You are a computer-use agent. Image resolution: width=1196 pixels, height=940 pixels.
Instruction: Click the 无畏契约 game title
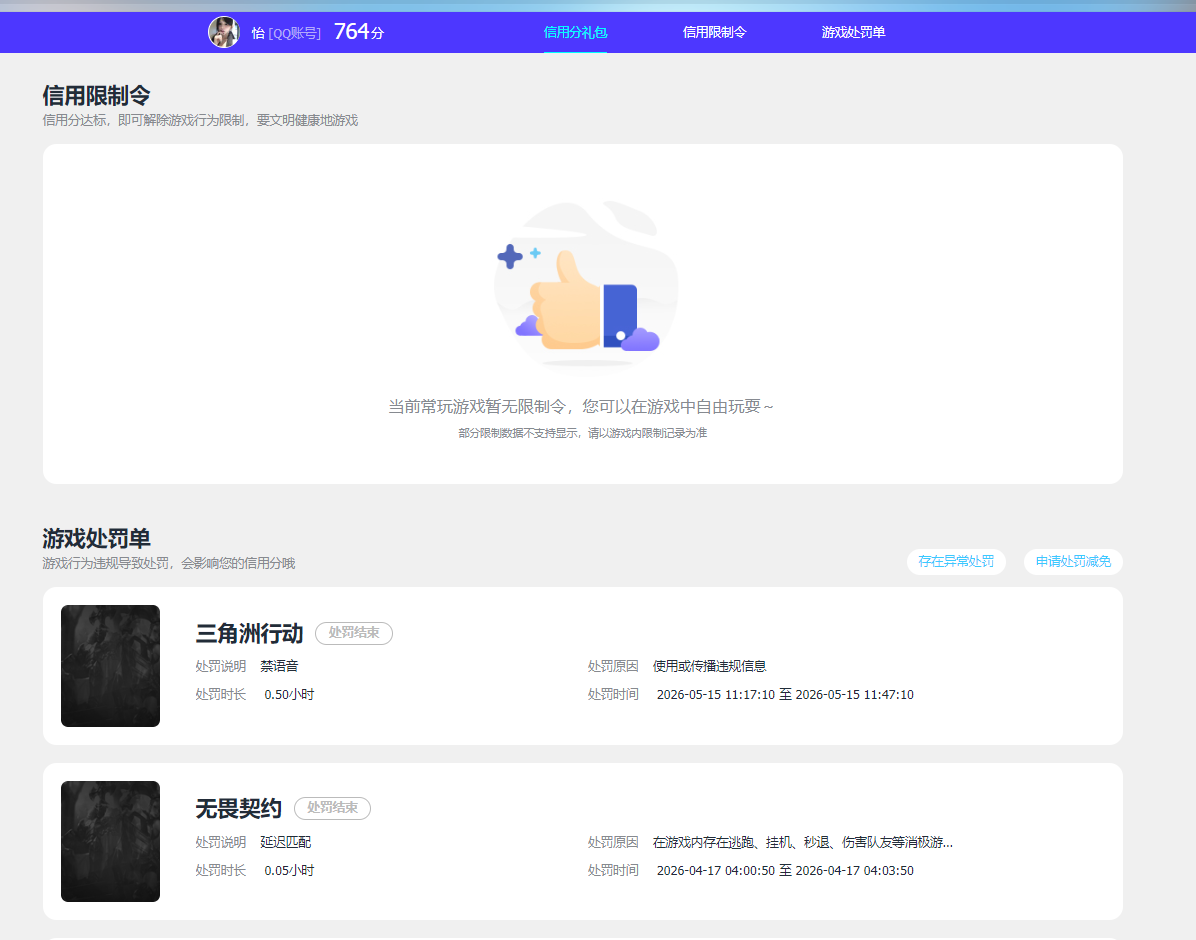[239, 809]
